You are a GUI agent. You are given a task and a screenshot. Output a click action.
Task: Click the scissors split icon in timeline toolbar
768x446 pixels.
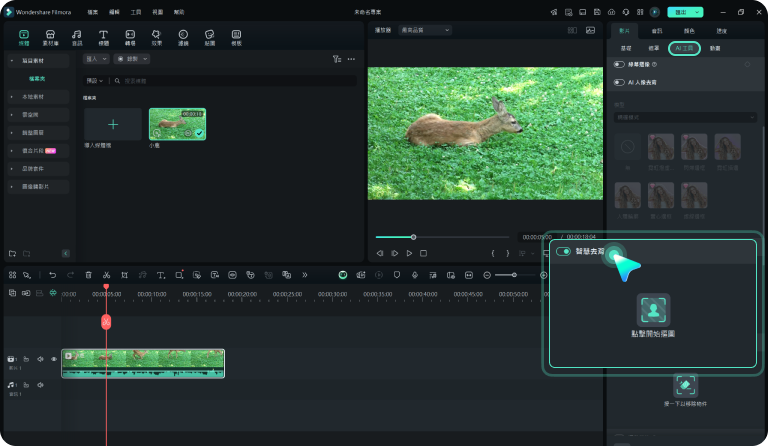click(106, 275)
